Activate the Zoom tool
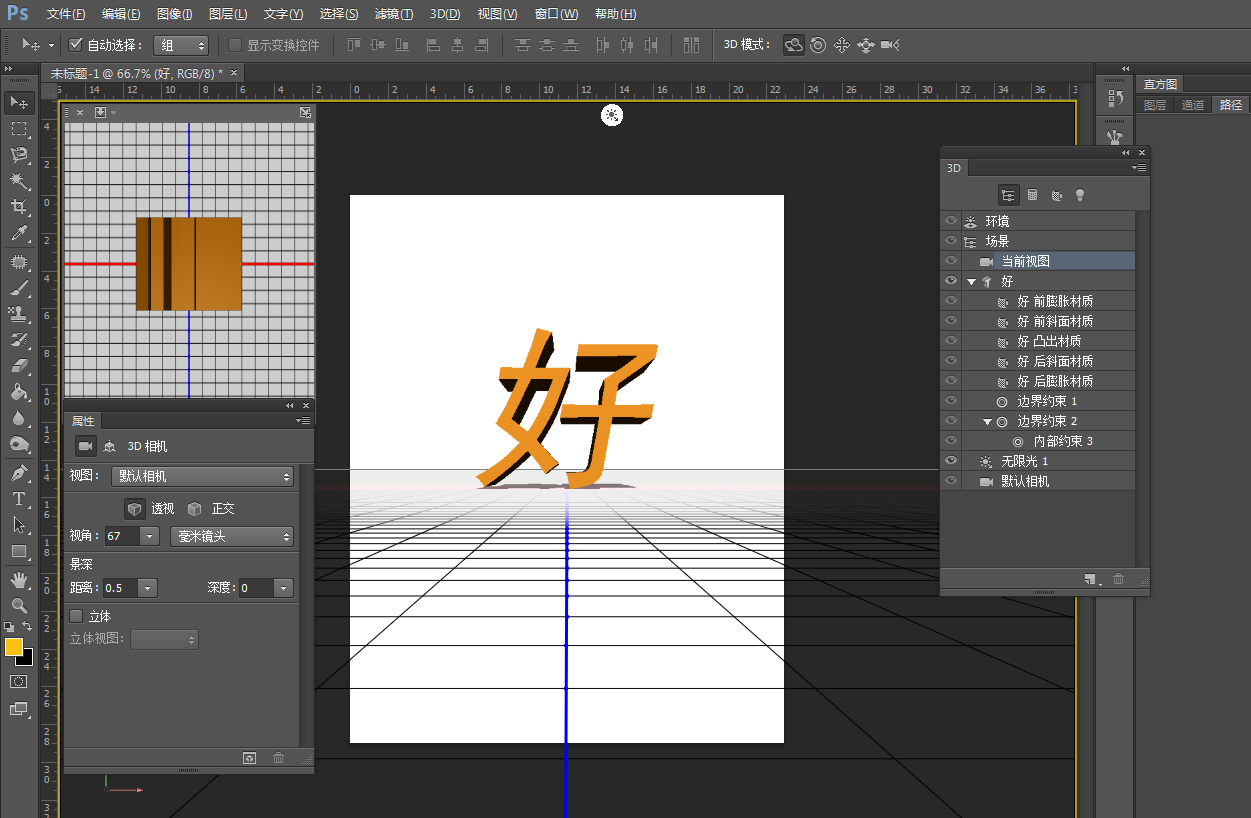The image size is (1251, 818). click(18, 605)
